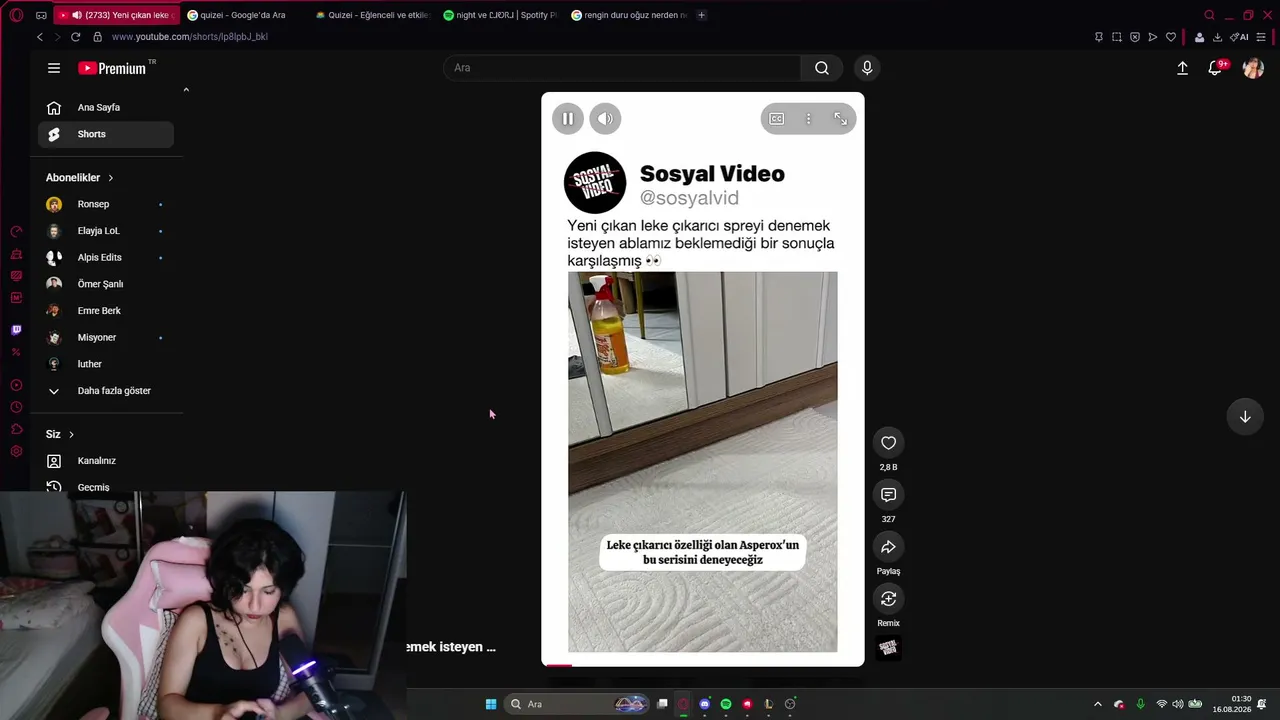
Task: Switch to the Quizei Eğlenceli tab
Action: pos(372,15)
